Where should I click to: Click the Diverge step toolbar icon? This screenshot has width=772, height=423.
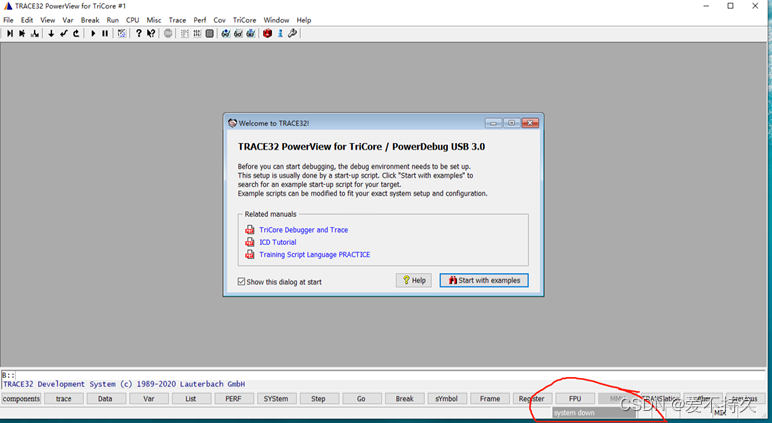(34, 33)
